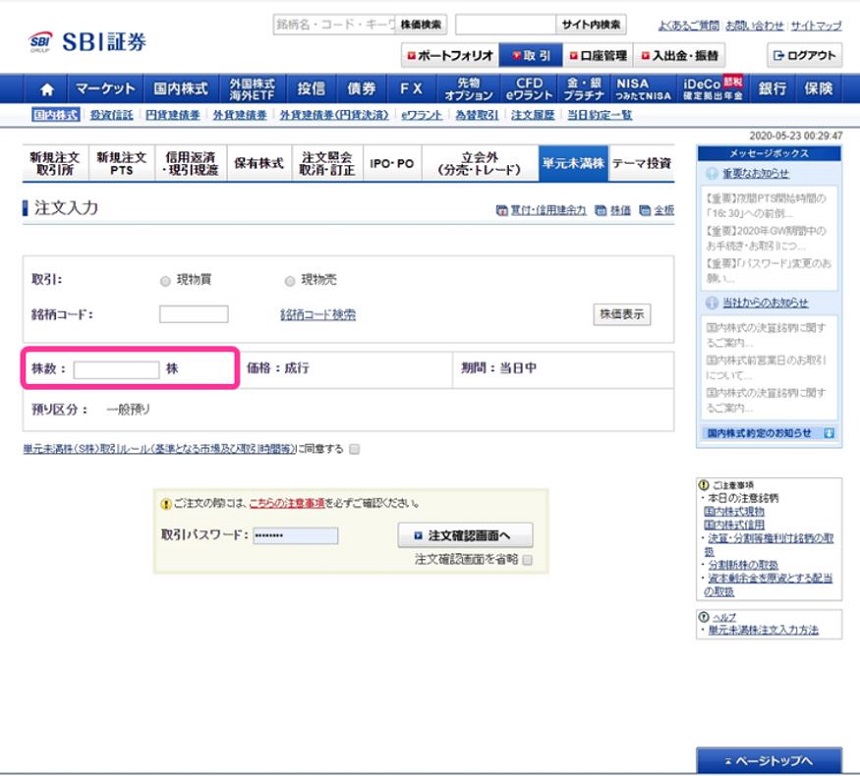Open 先物オプション menu
Screen dimensions: 860x776
(x=468, y=89)
